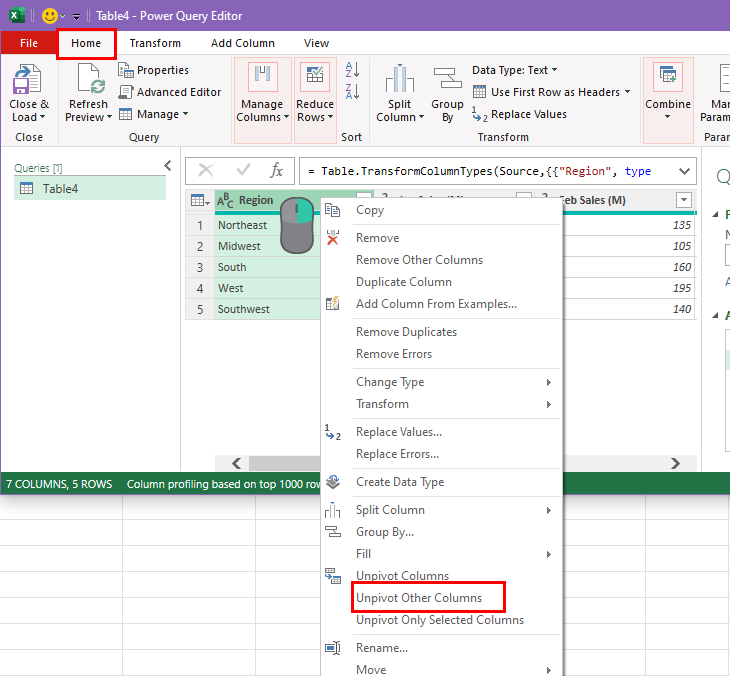The image size is (730, 676).
Task: Open the Manage Columns menu
Action: tap(263, 100)
